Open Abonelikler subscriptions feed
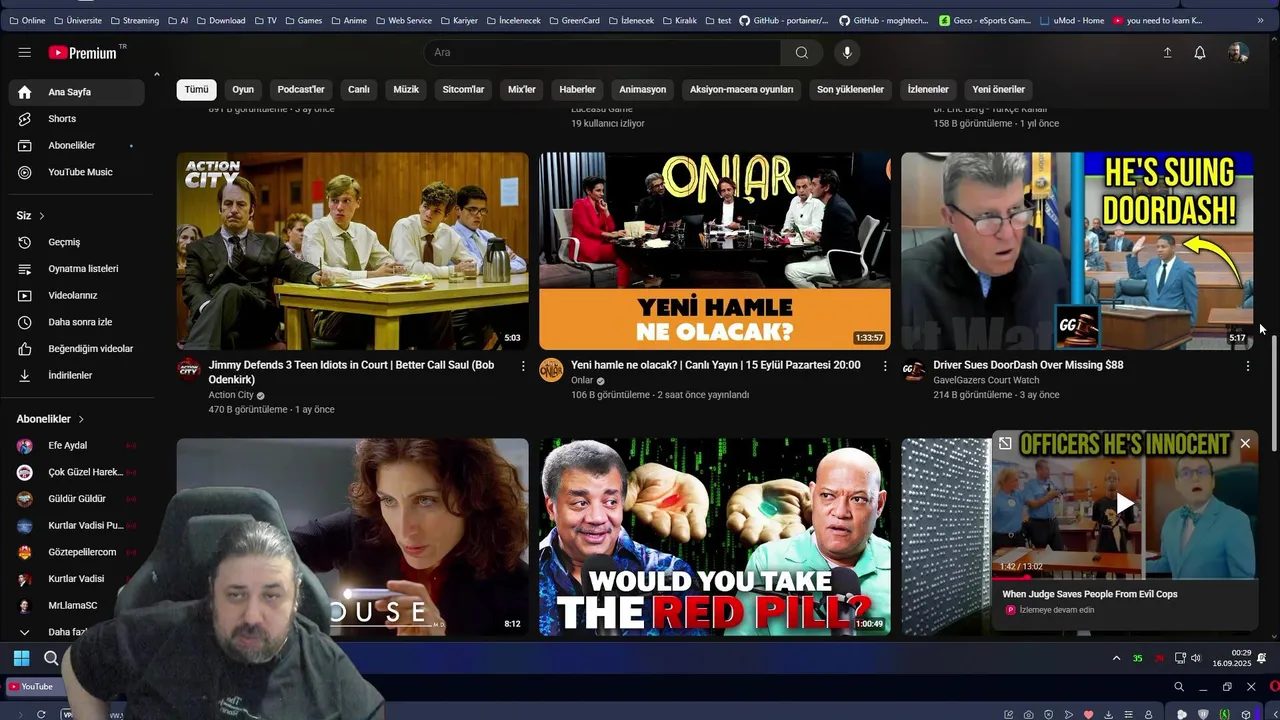Viewport: 1280px width, 720px height. click(x=77, y=146)
